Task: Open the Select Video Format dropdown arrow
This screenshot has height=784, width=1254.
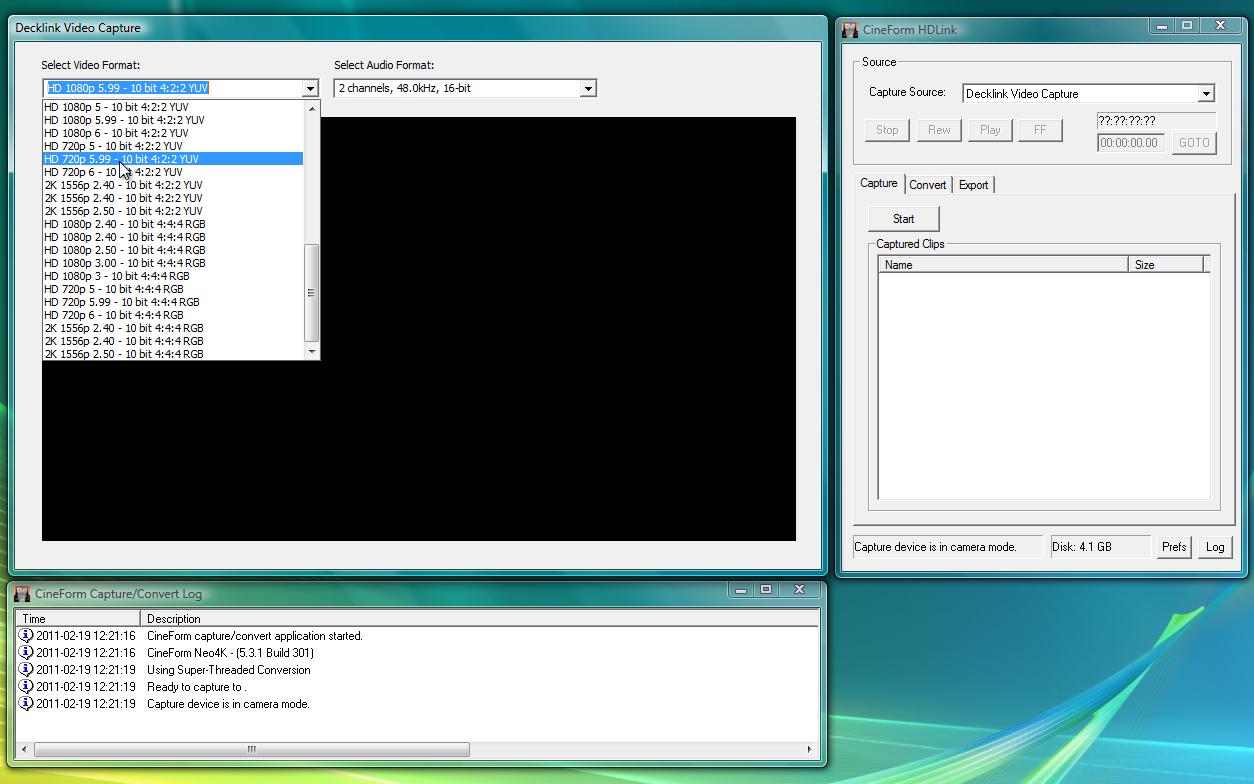Action: tap(309, 89)
